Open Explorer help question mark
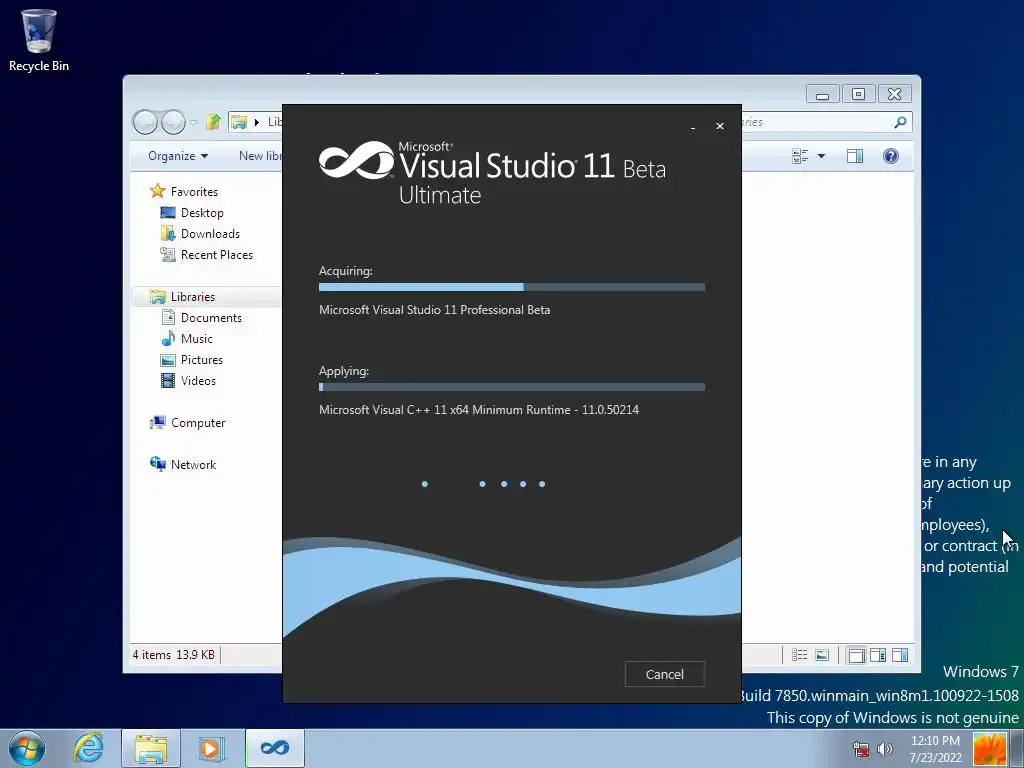 click(891, 155)
